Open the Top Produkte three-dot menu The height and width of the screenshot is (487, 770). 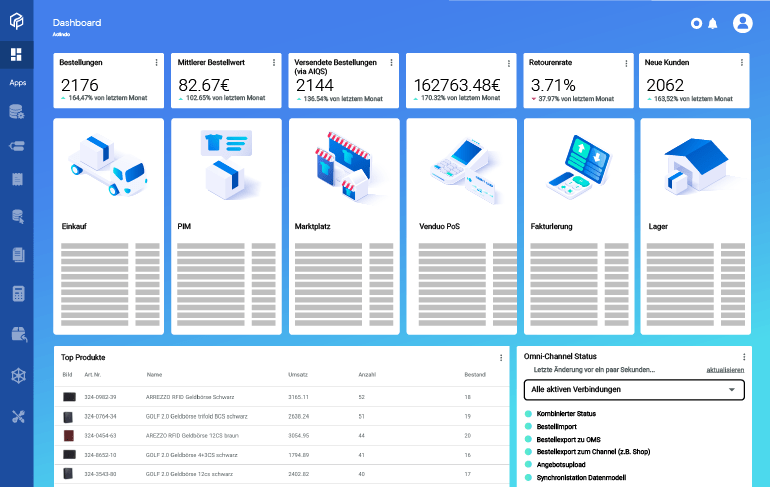click(x=500, y=357)
